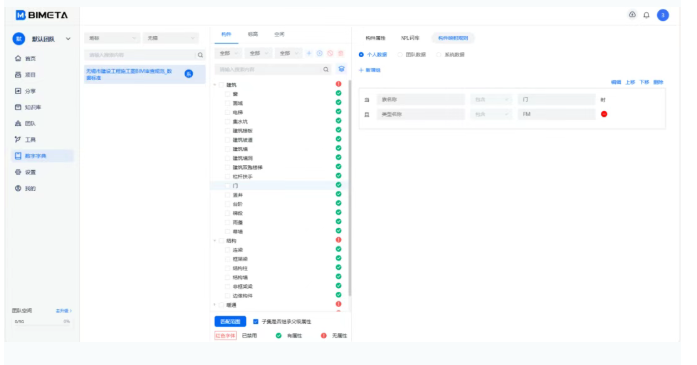Click the standards list search field
This screenshot has height=365, width=697.
pos(140,55)
